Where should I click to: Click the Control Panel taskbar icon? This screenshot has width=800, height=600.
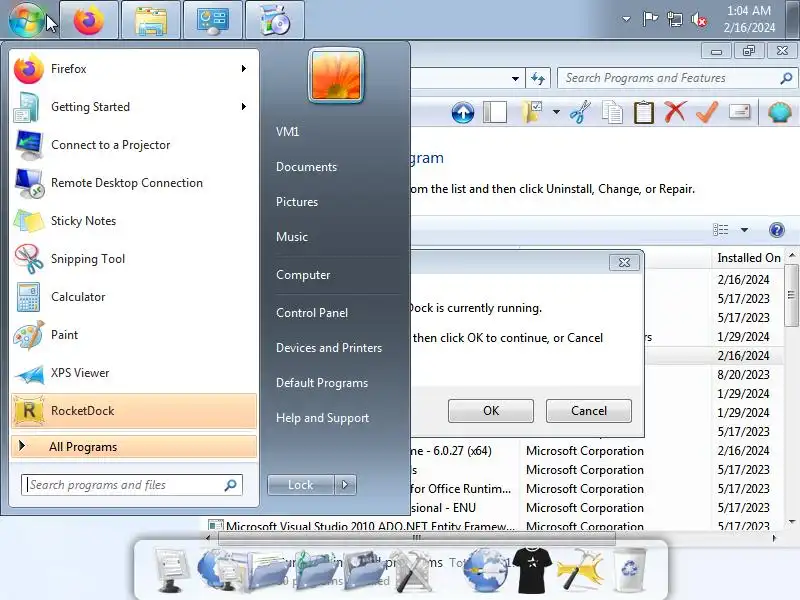tap(213, 20)
